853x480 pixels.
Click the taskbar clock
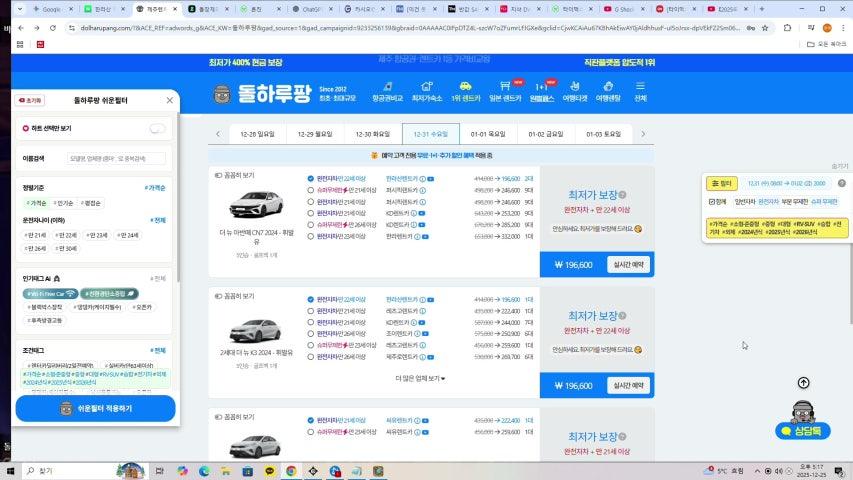pyautogui.click(x=811, y=471)
